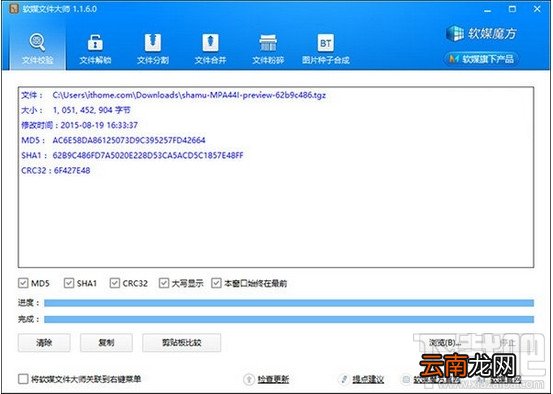Image resolution: width=553 pixels, height=394 pixels.
Task: Open the 文件粉碎 file shredder tool
Action: 268,48
